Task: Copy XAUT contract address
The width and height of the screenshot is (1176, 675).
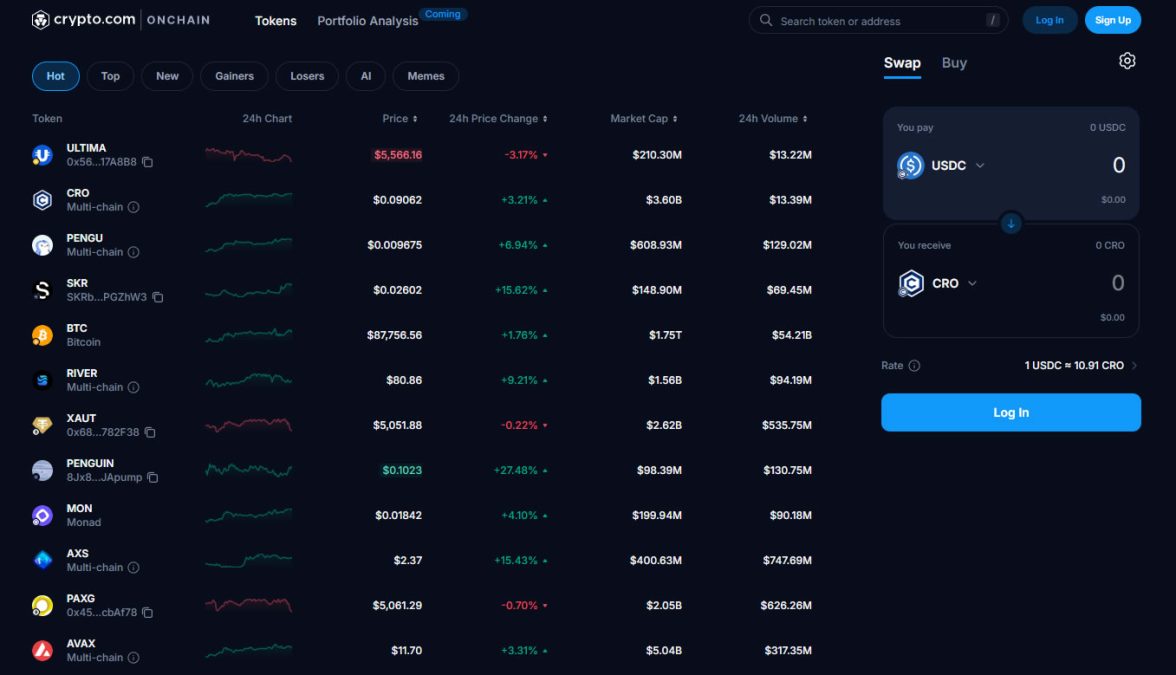Action: point(150,432)
